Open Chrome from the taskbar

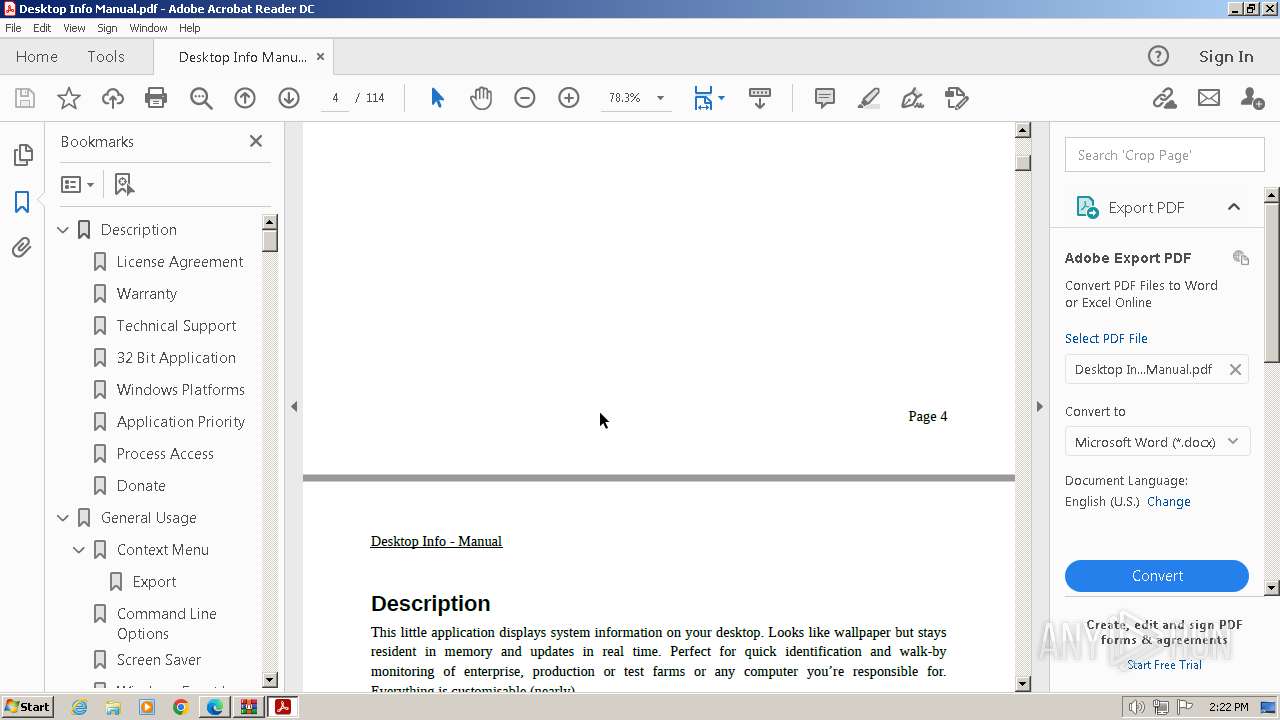[180, 707]
